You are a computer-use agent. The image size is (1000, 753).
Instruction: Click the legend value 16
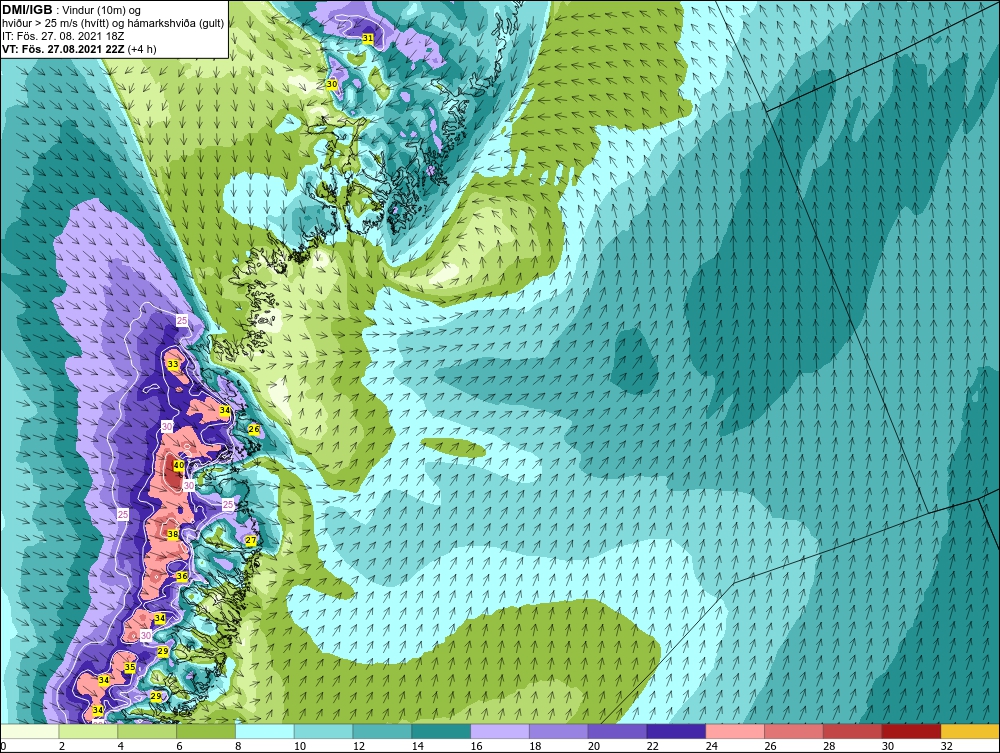coord(476,746)
